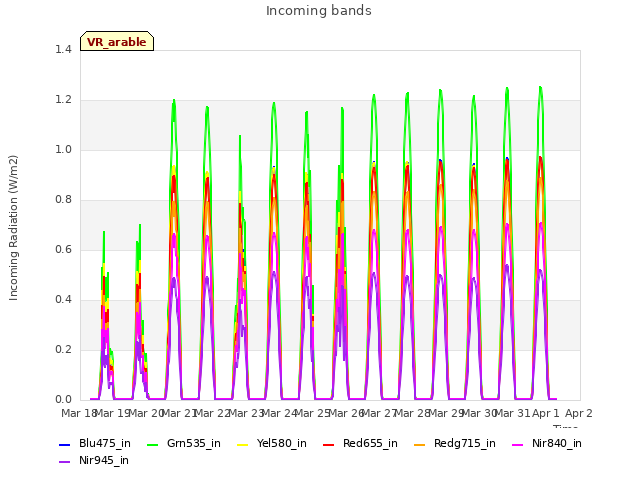Click the Mar 31 x-axis date label

point(513,413)
